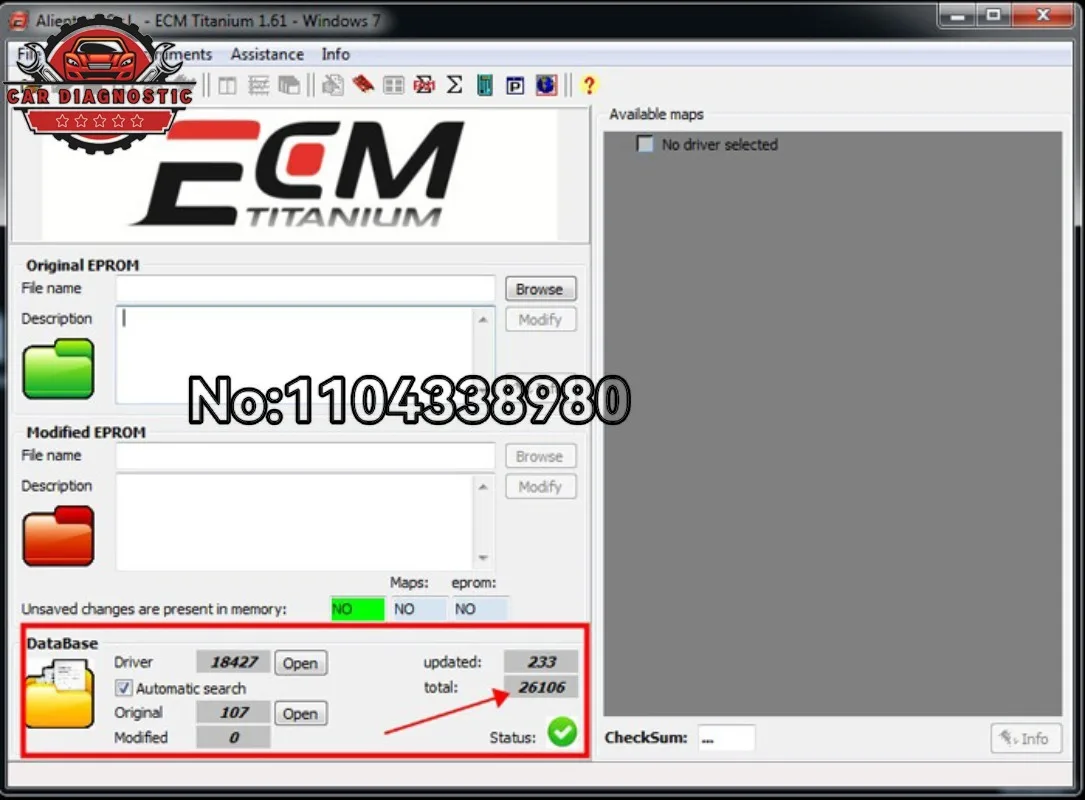The height and width of the screenshot is (800, 1085).
Task: Click the Original value 107
Action: point(233,713)
